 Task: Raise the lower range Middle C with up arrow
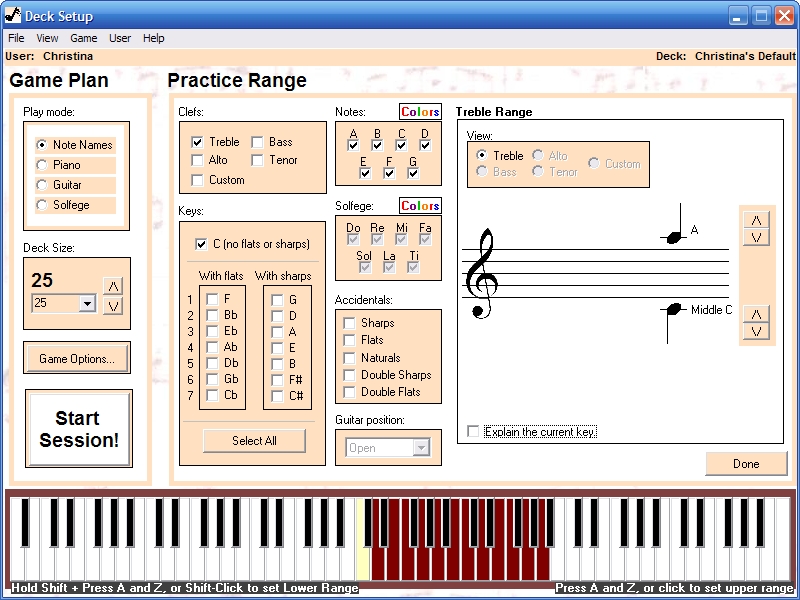tap(756, 314)
